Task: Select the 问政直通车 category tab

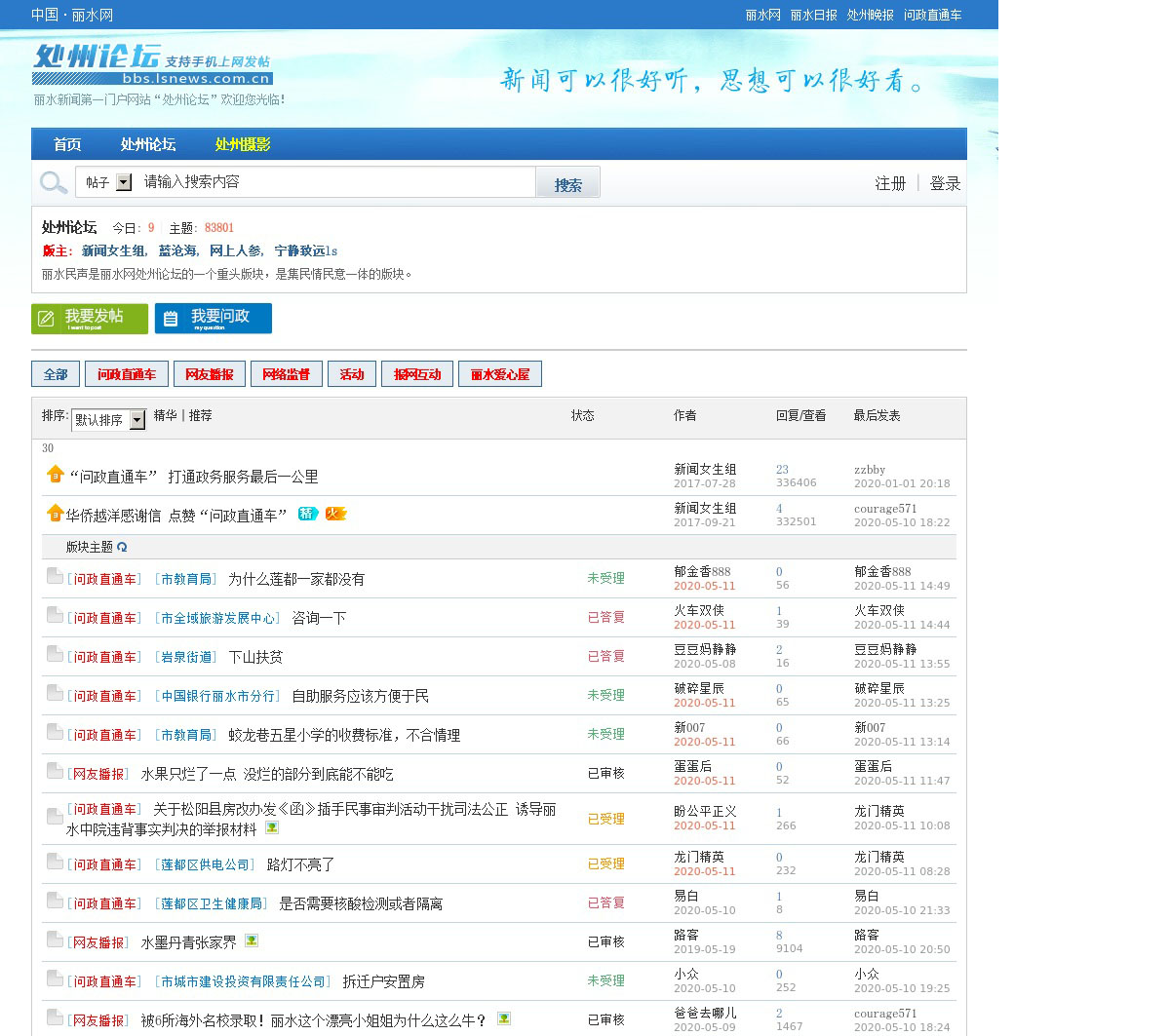Action: pyautogui.click(x=127, y=374)
